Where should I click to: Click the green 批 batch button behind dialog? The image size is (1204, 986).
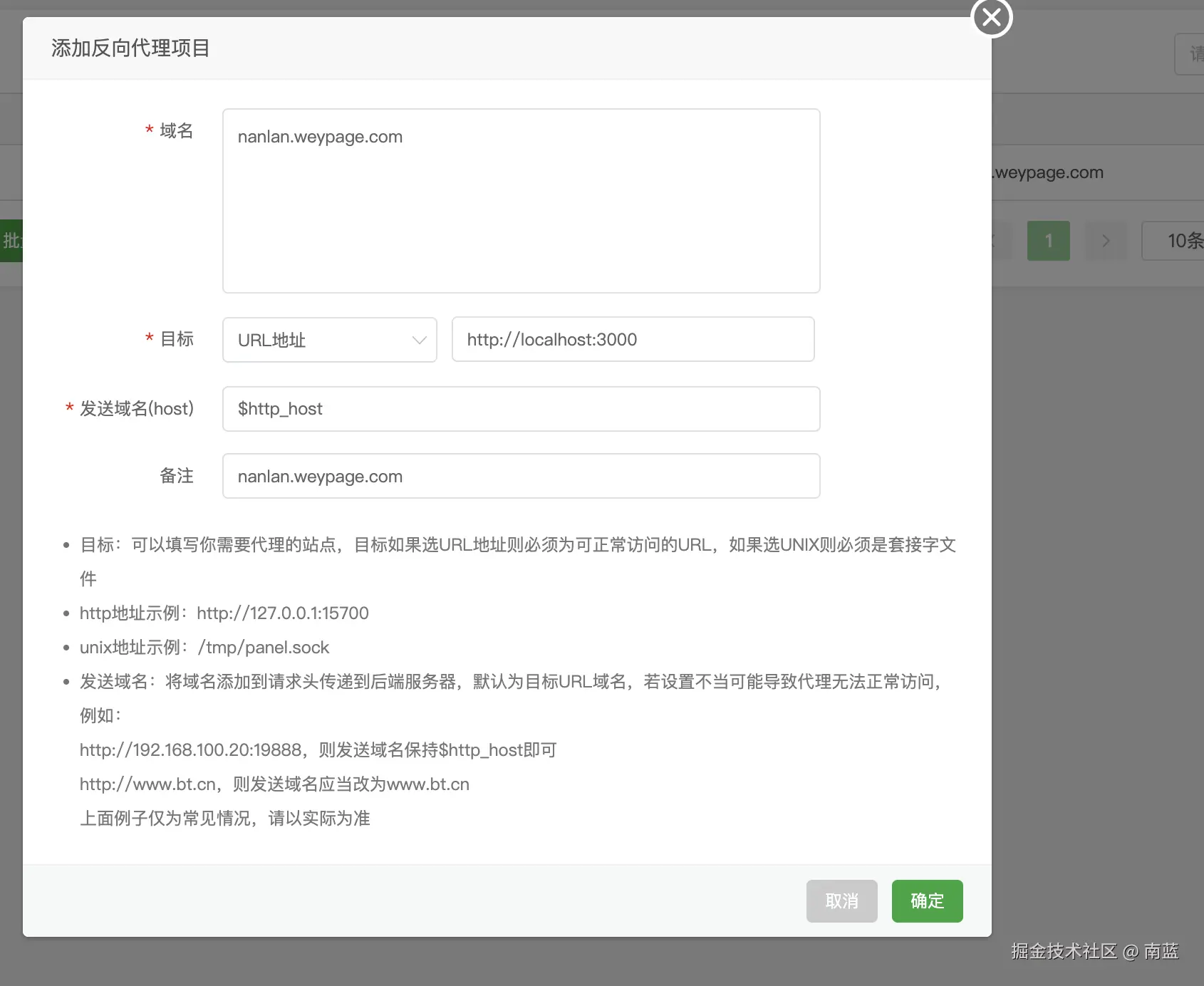[x=11, y=241]
